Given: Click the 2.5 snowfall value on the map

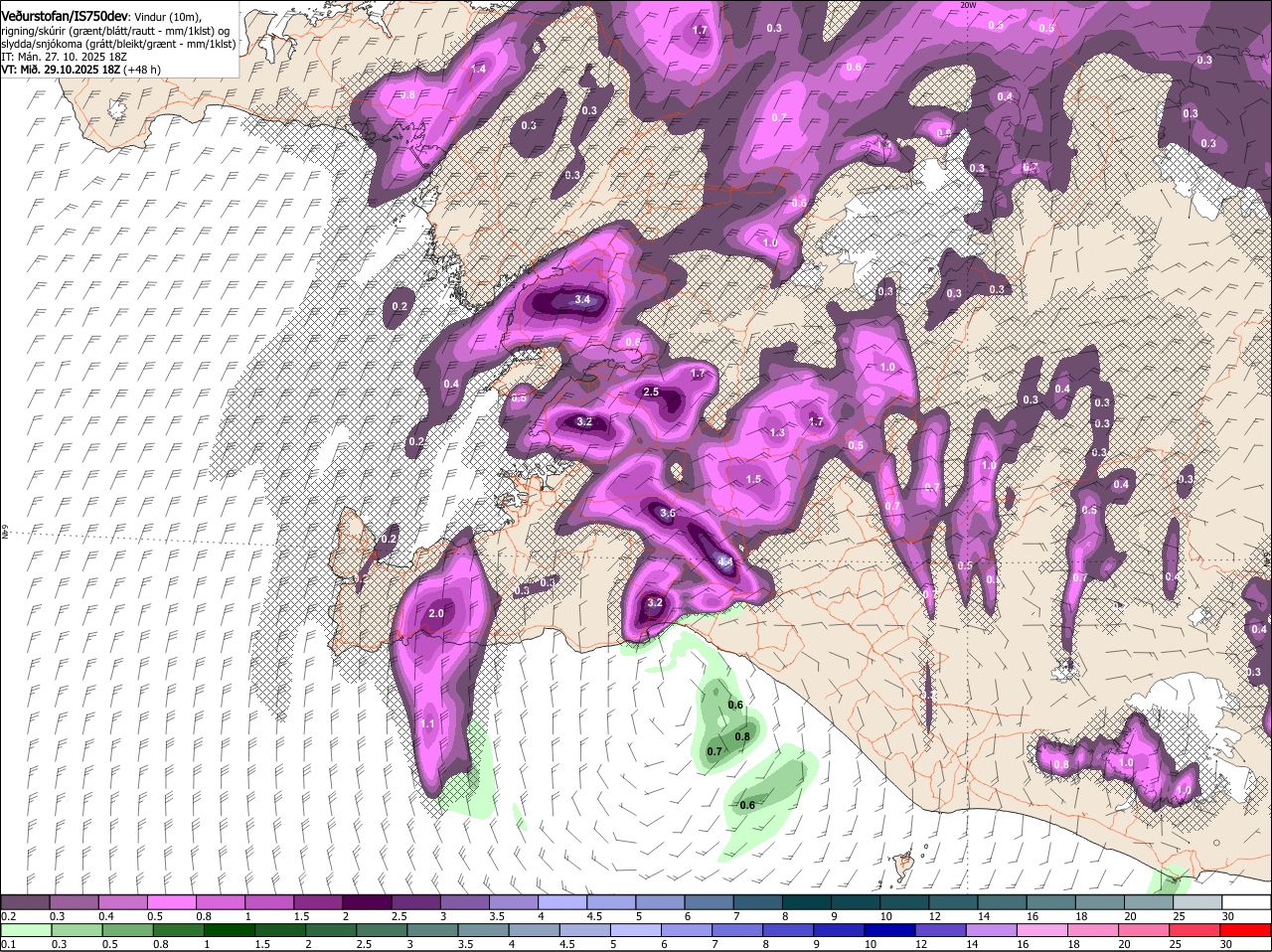Looking at the screenshot, I should tap(651, 393).
